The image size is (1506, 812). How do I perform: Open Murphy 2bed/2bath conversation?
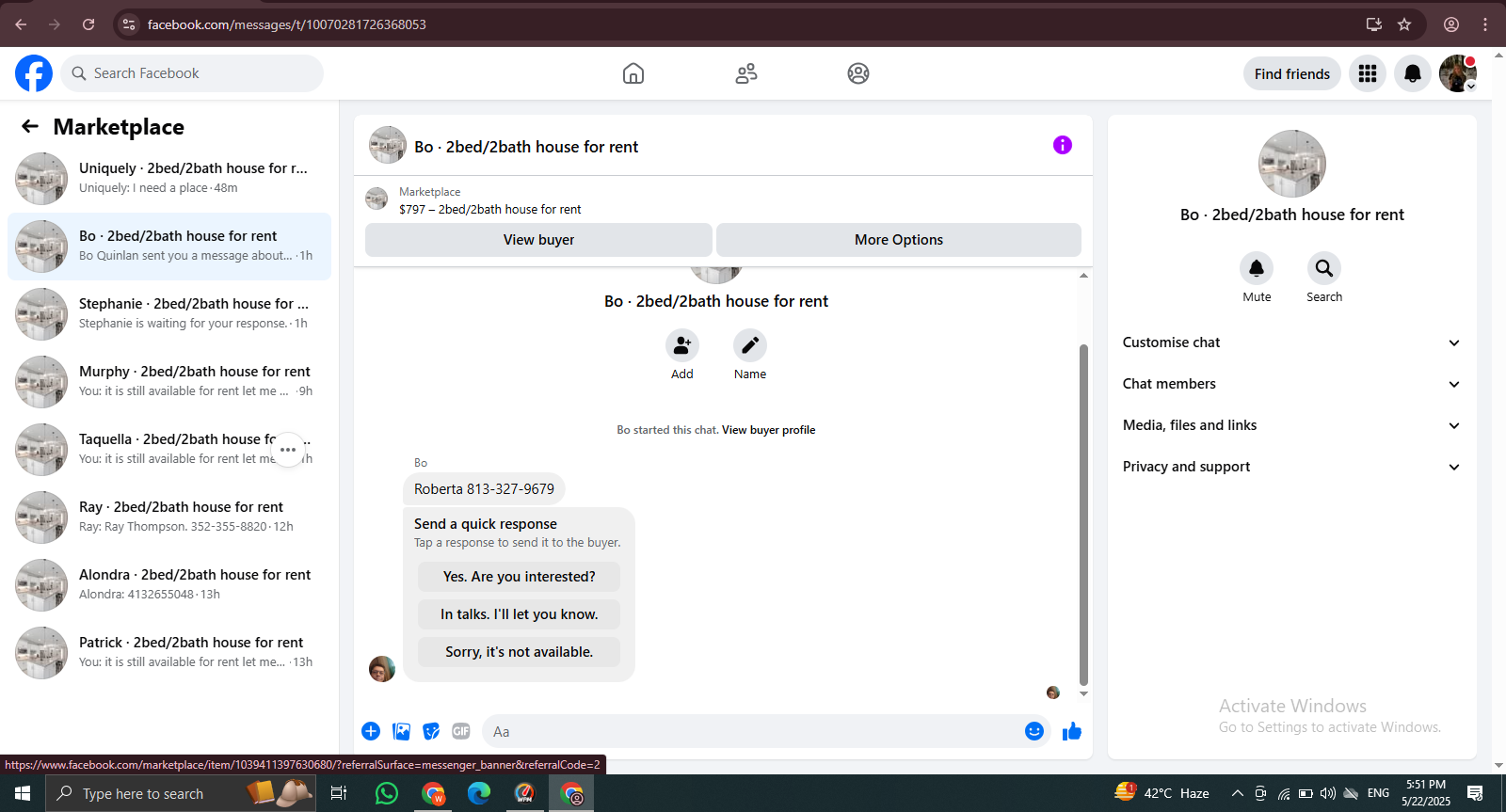pos(169,382)
